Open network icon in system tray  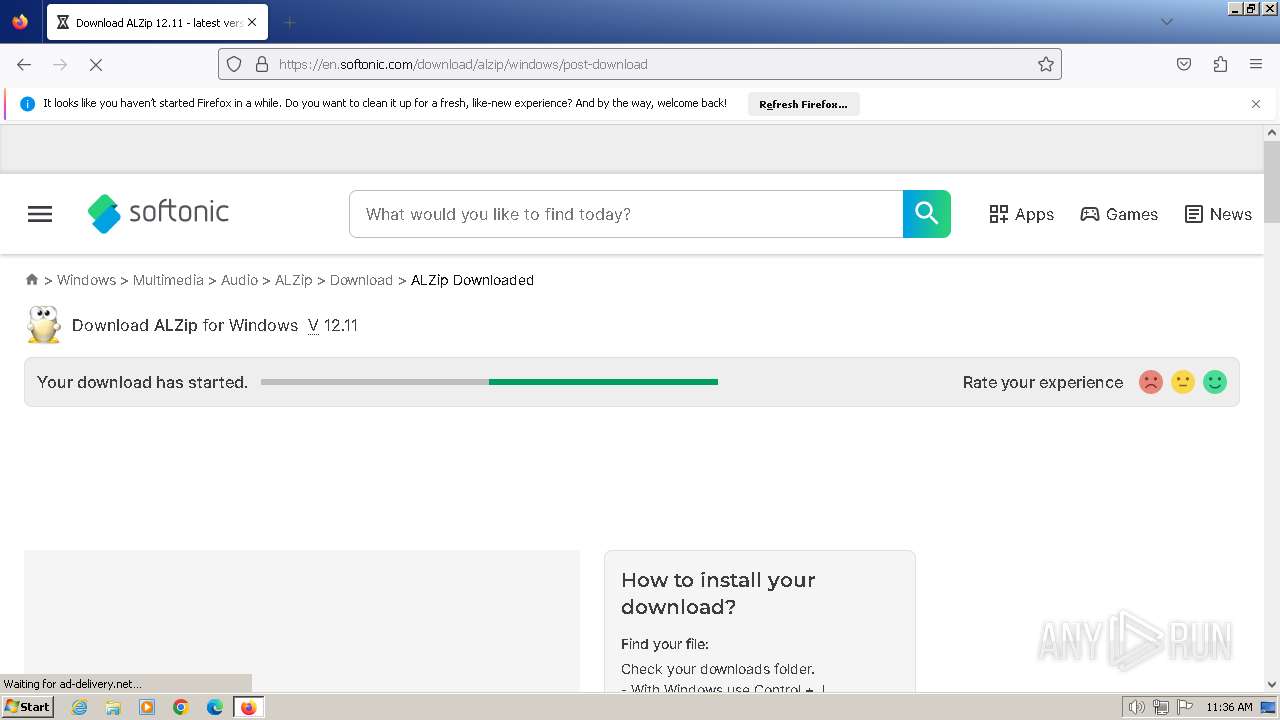[x=1160, y=707]
